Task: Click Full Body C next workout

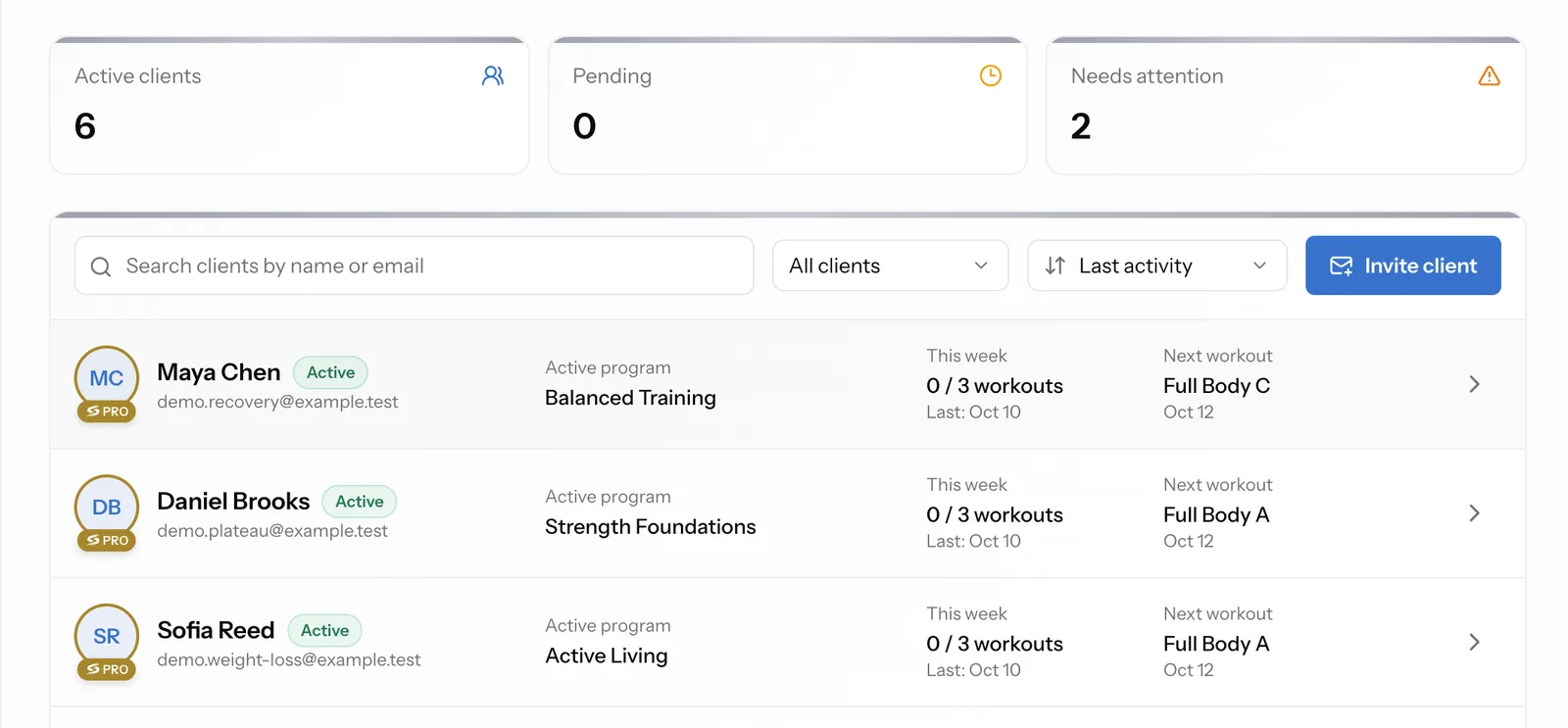Action: tap(1216, 386)
